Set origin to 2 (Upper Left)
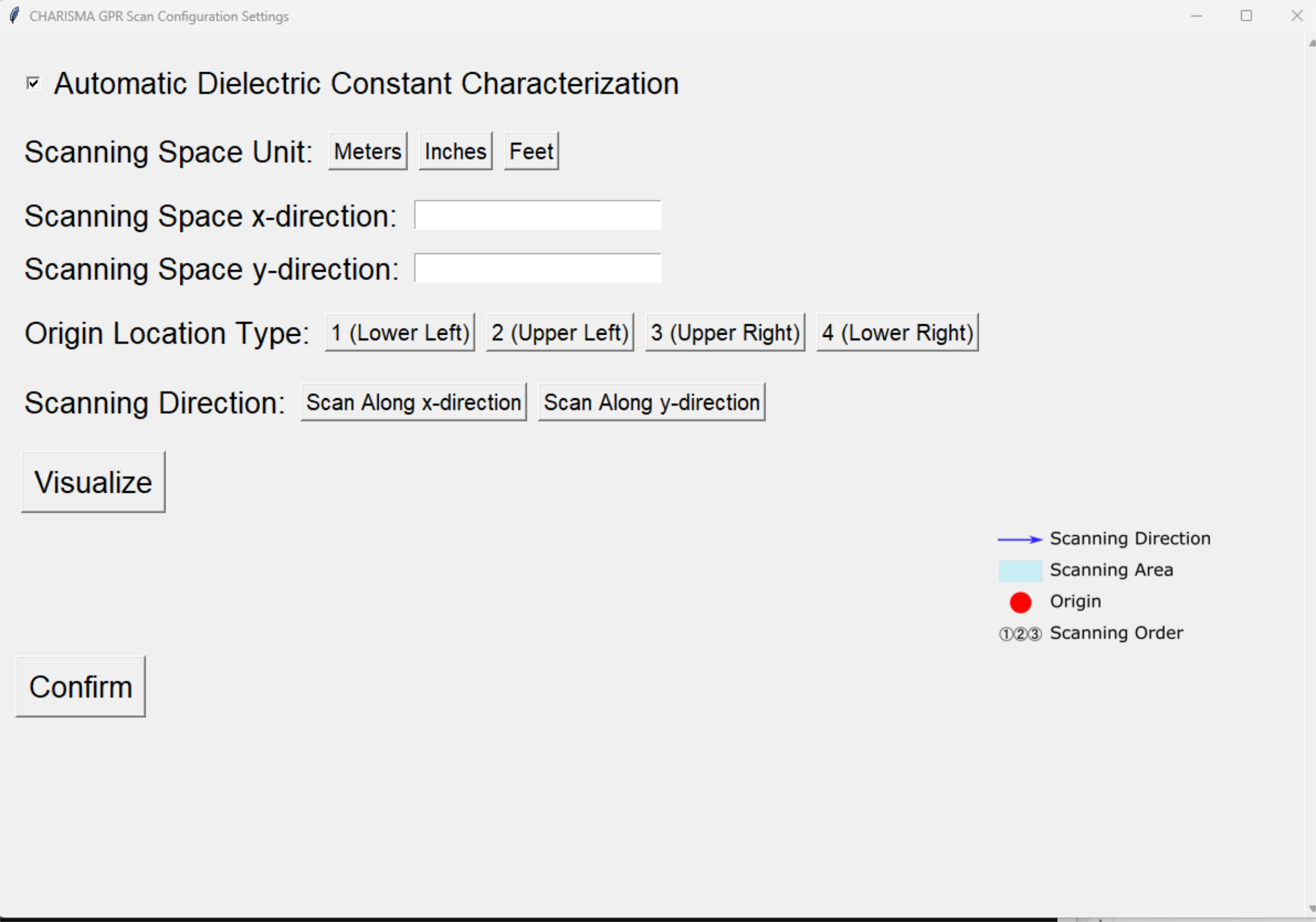Viewport: 1316px width, 922px height. pyautogui.click(x=560, y=333)
